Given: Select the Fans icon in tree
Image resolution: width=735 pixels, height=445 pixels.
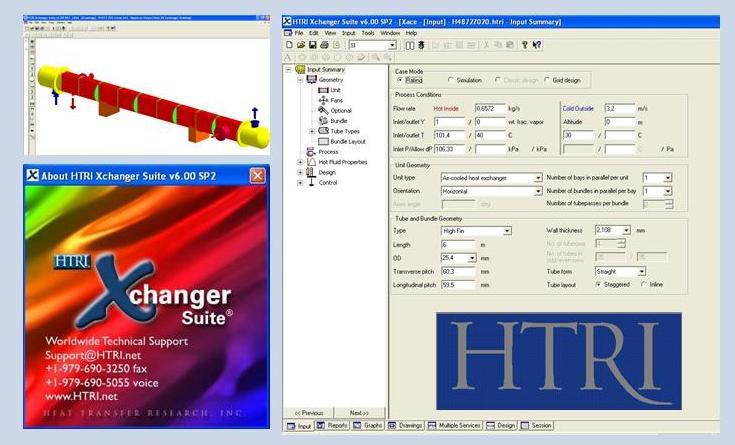Looking at the screenshot, I should click(x=323, y=100).
